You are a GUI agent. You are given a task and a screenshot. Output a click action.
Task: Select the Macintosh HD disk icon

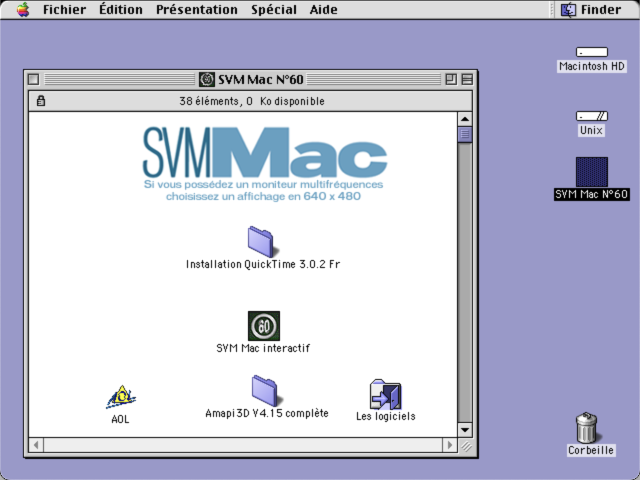(x=591, y=52)
